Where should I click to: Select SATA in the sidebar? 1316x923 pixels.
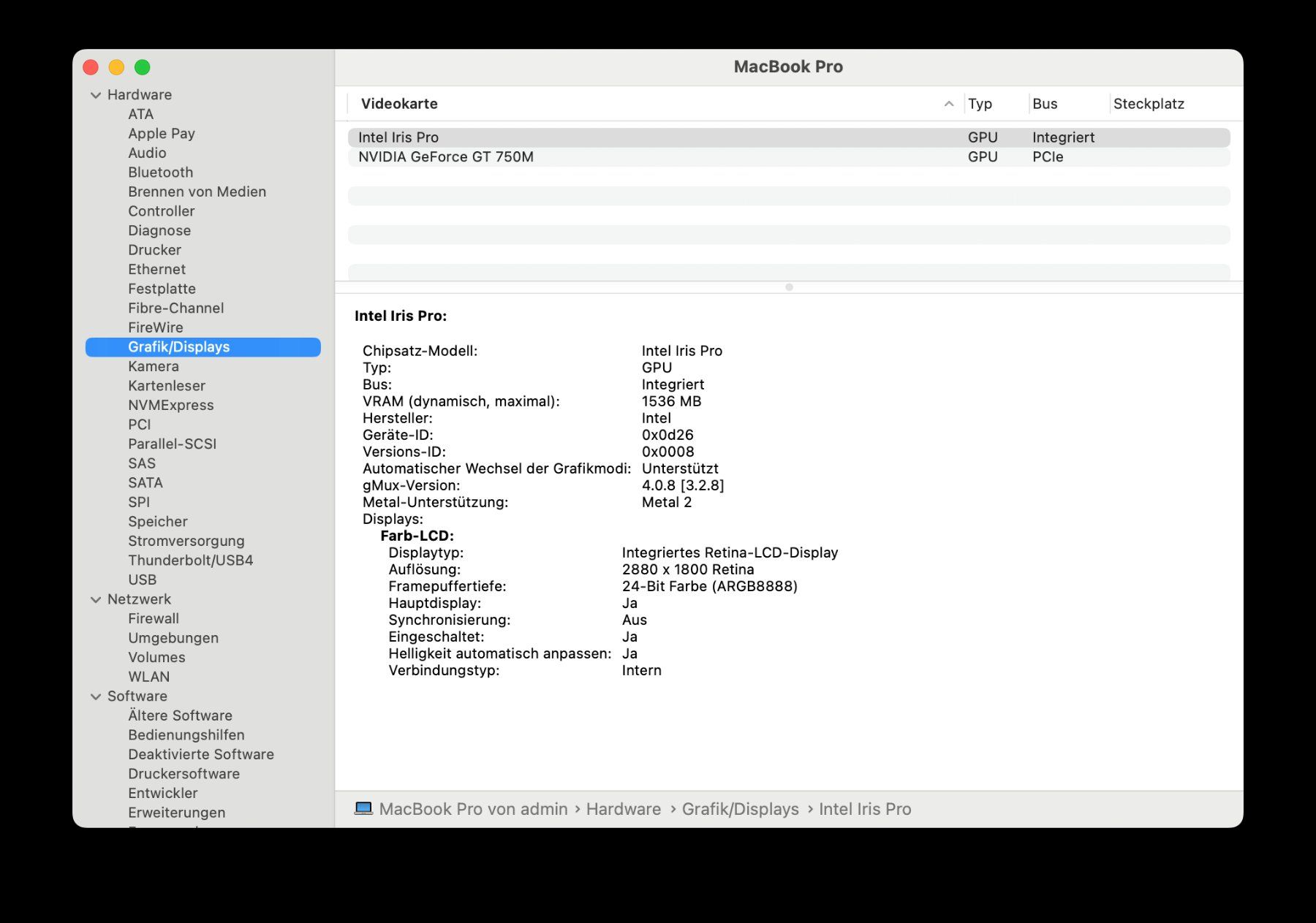click(145, 482)
